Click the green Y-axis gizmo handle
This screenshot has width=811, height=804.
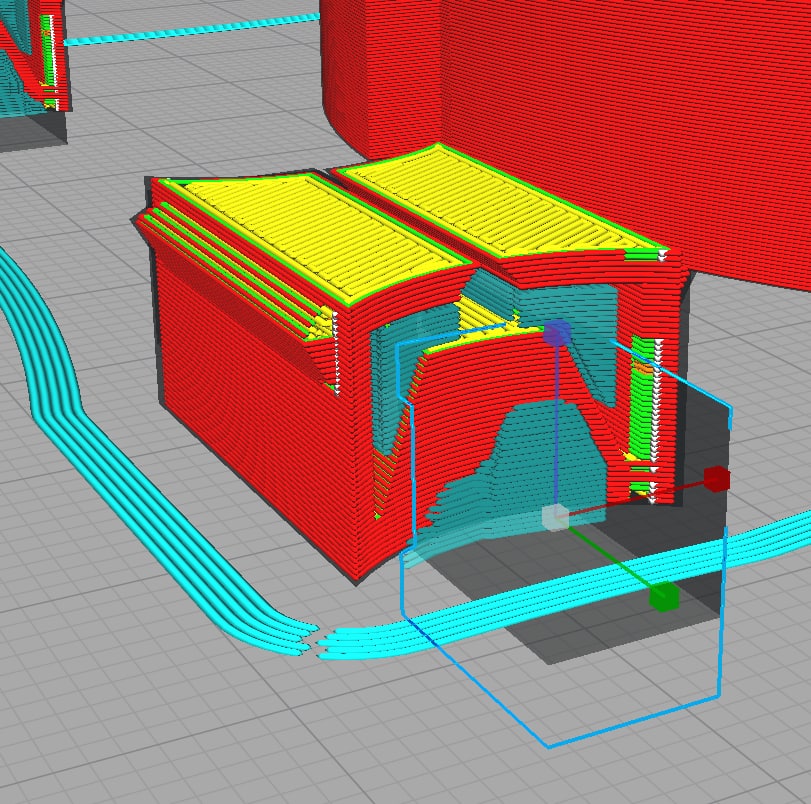tap(664, 597)
